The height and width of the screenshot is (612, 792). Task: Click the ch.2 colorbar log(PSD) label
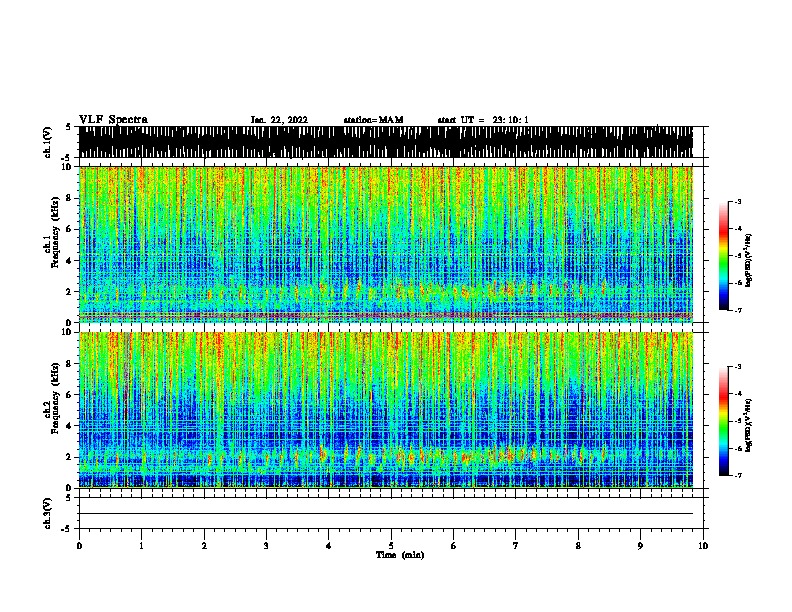point(748,425)
